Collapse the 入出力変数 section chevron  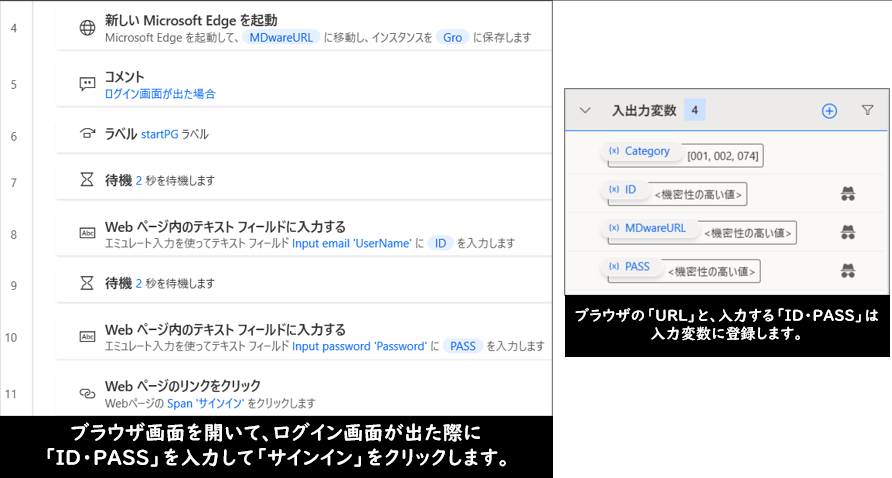click(585, 110)
